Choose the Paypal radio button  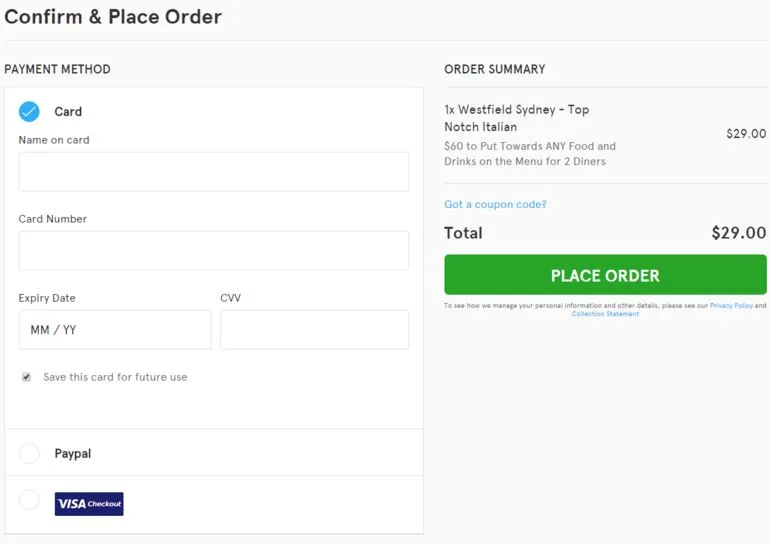pyautogui.click(x=29, y=454)
